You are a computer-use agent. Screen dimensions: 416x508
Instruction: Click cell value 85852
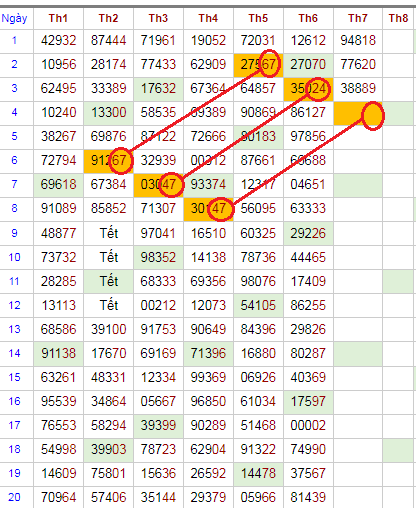tap(108, 208)
